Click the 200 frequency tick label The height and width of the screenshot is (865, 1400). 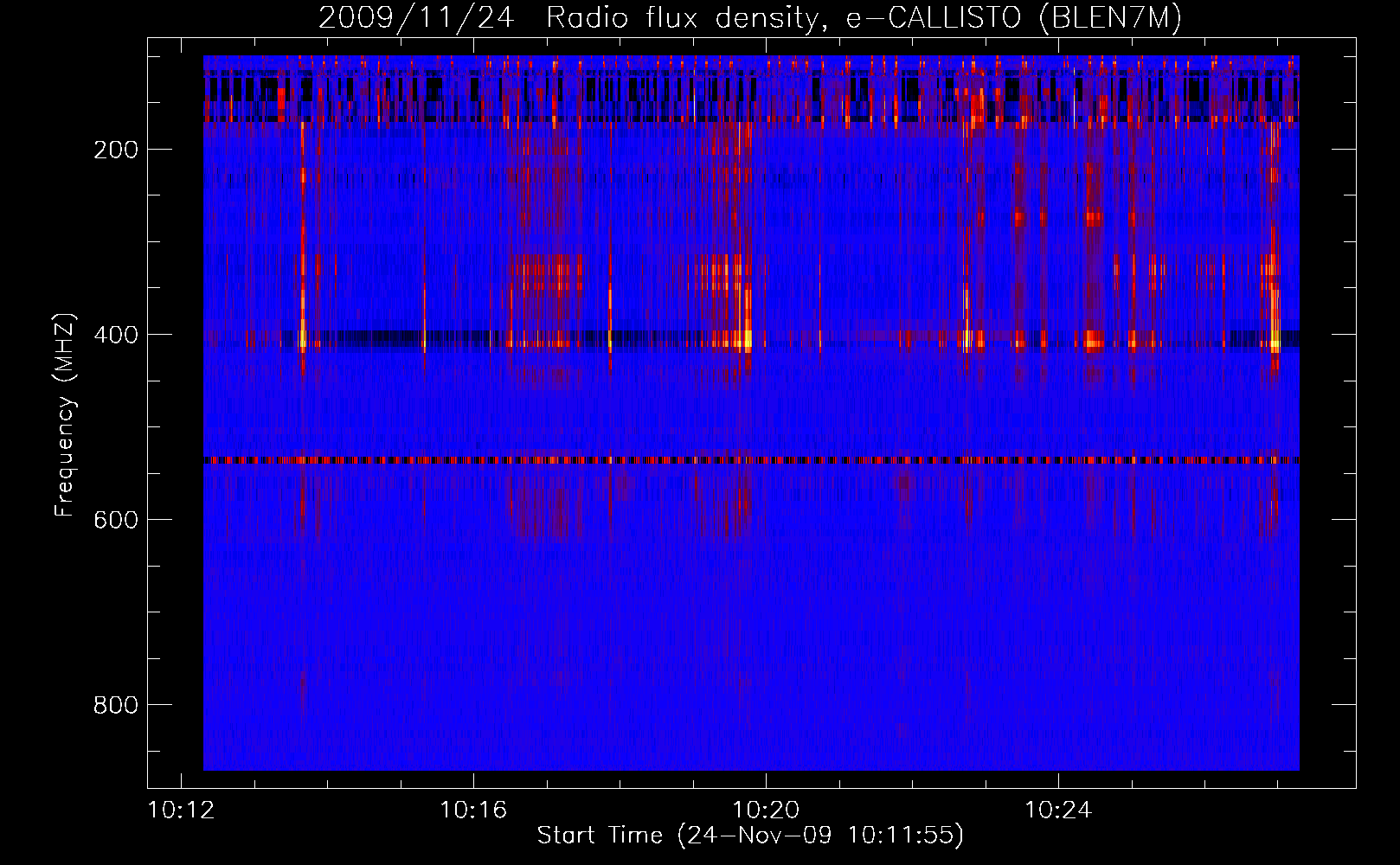click(116, 150)
